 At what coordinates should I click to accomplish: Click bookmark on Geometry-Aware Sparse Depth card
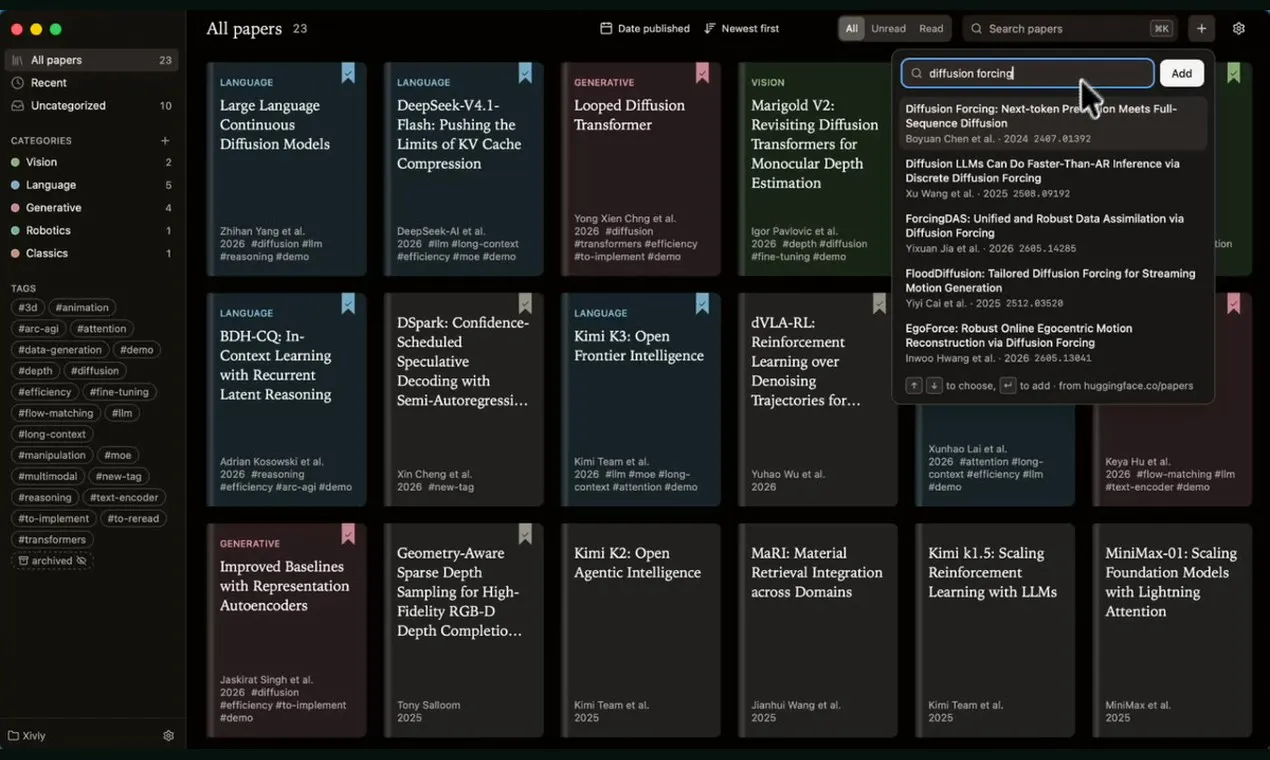click(525, 535)
